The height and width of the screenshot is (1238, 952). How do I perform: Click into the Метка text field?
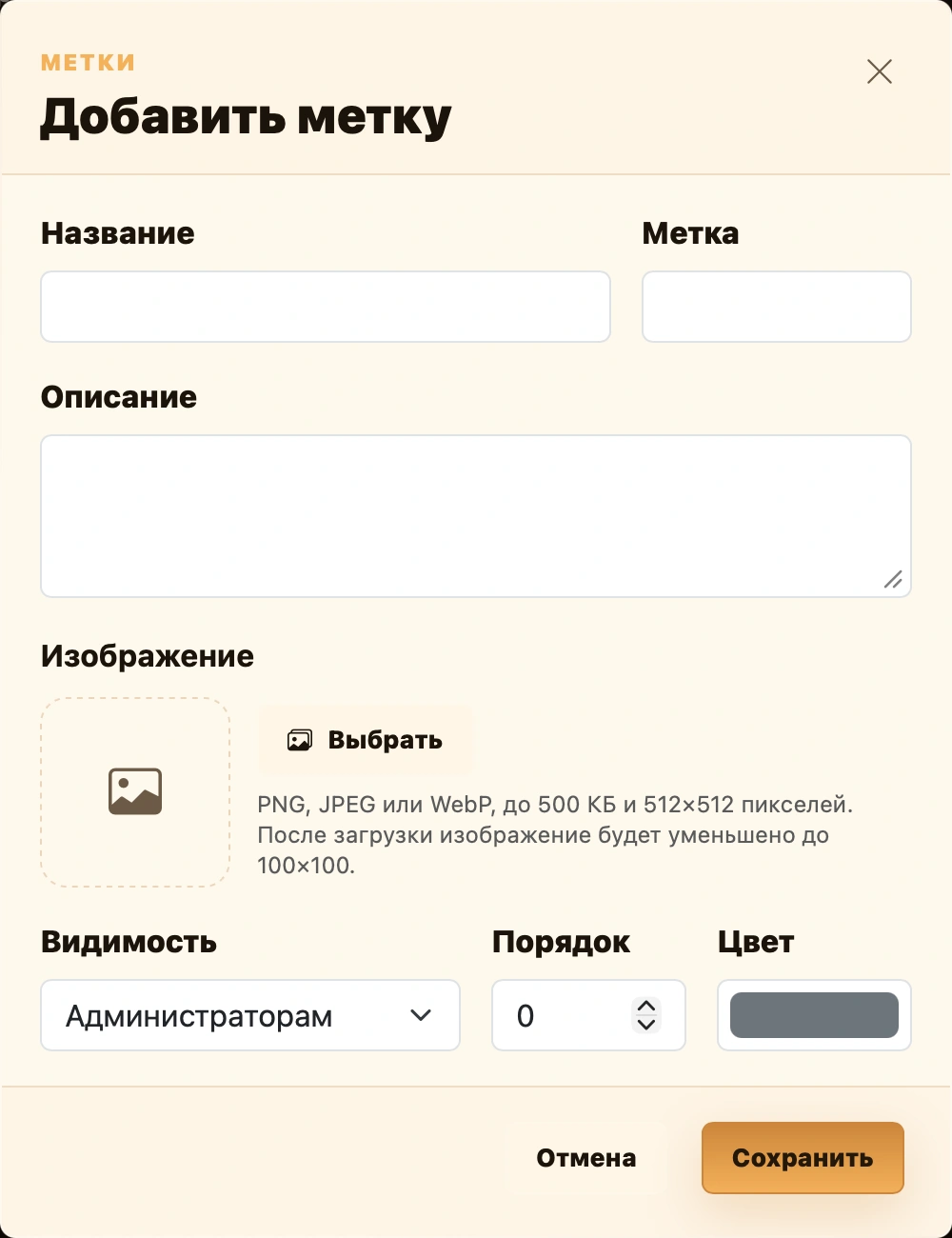point(777,307)
